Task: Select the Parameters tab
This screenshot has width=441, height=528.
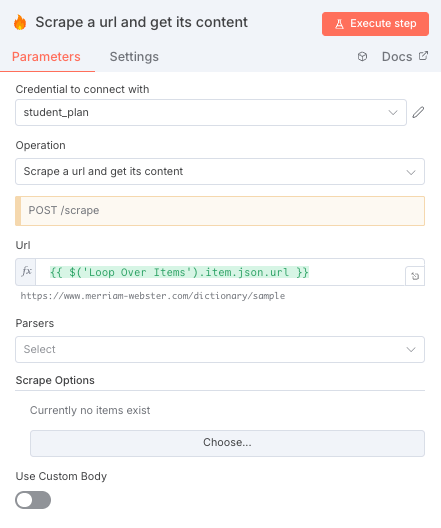Action: (x=46, y=57)
